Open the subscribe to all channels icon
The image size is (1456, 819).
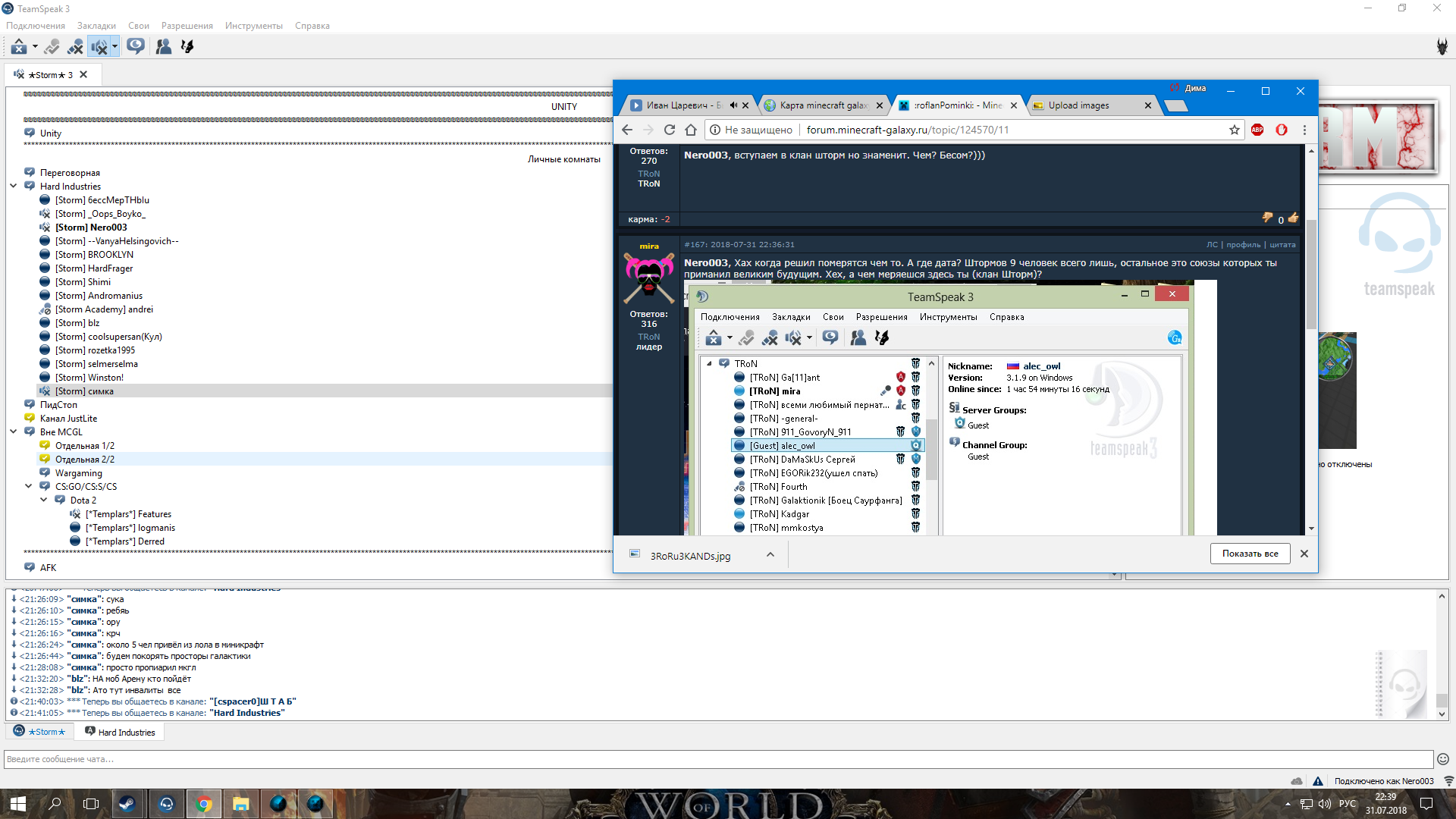[136, 47]
